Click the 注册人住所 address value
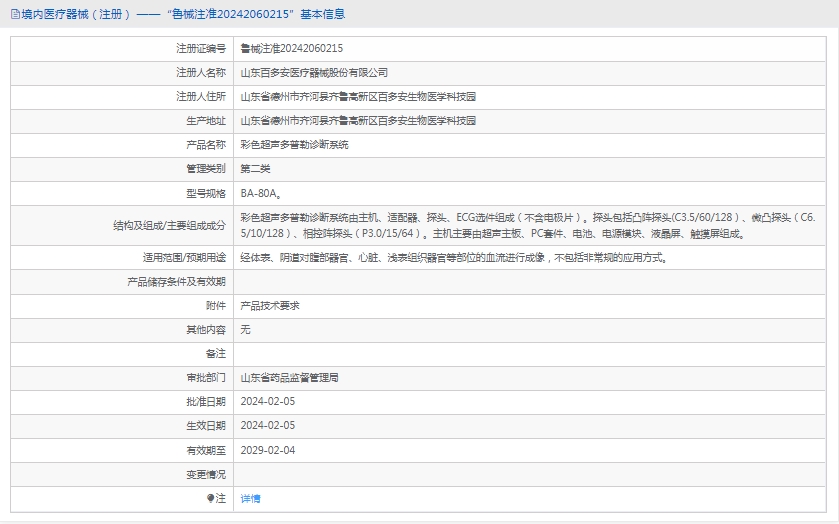The width and height of the screenshot is (839, 524). click(x=358, y=96)
